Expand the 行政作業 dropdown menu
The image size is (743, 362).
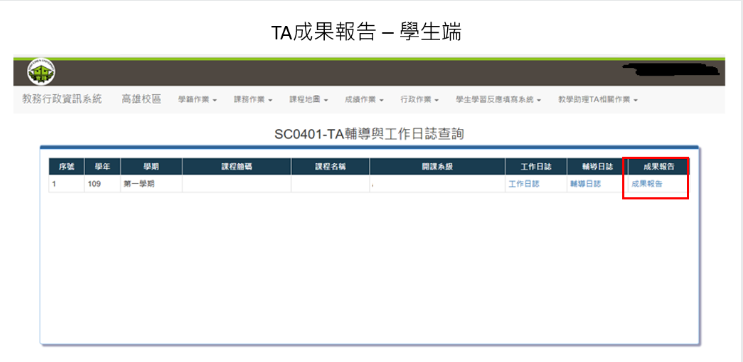(420, 100)
